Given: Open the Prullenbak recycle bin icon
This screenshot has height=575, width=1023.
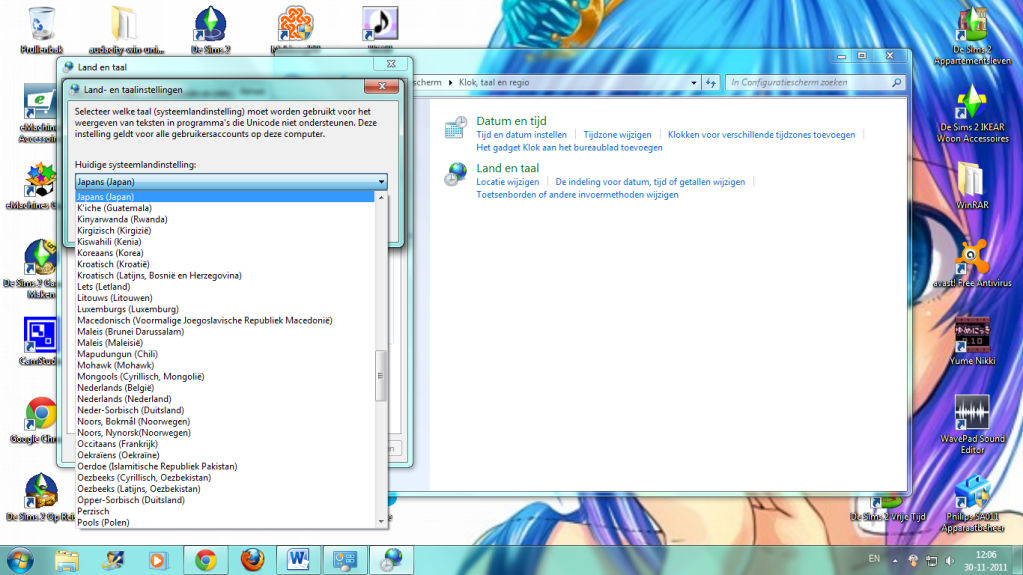Looking at the screenshot, I should coord(42,24).
